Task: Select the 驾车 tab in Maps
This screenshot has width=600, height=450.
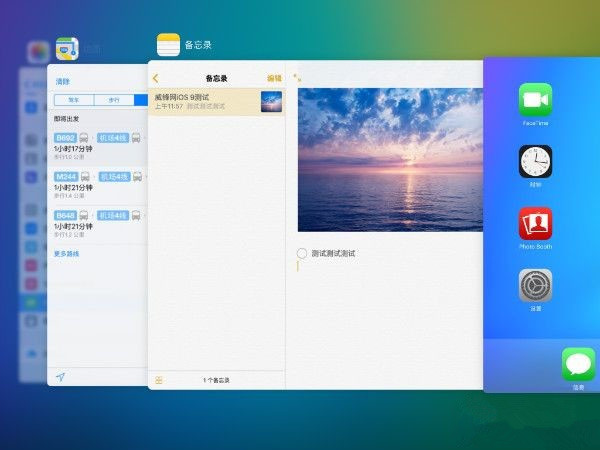Action: tap(74, 100)
